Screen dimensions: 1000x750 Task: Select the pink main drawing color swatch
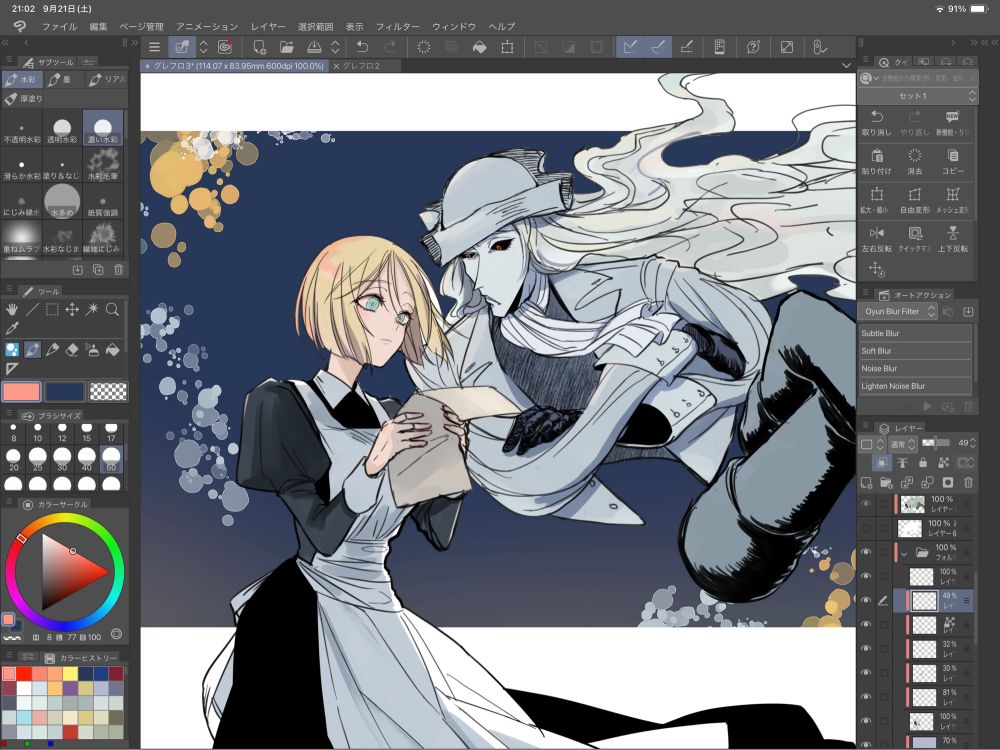tap(22, 392)
